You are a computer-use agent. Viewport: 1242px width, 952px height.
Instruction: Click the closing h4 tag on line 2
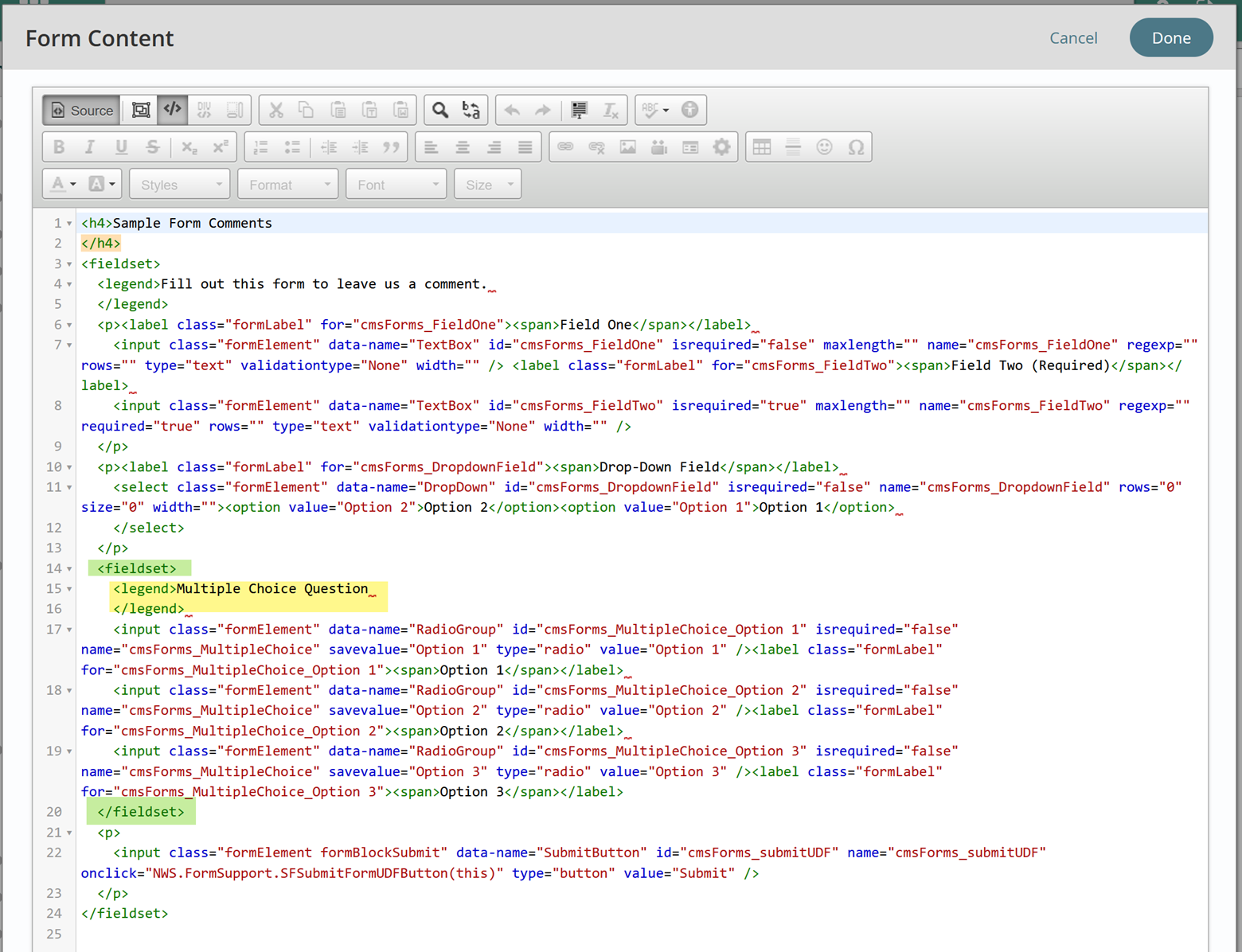click(x=101, y=244)
